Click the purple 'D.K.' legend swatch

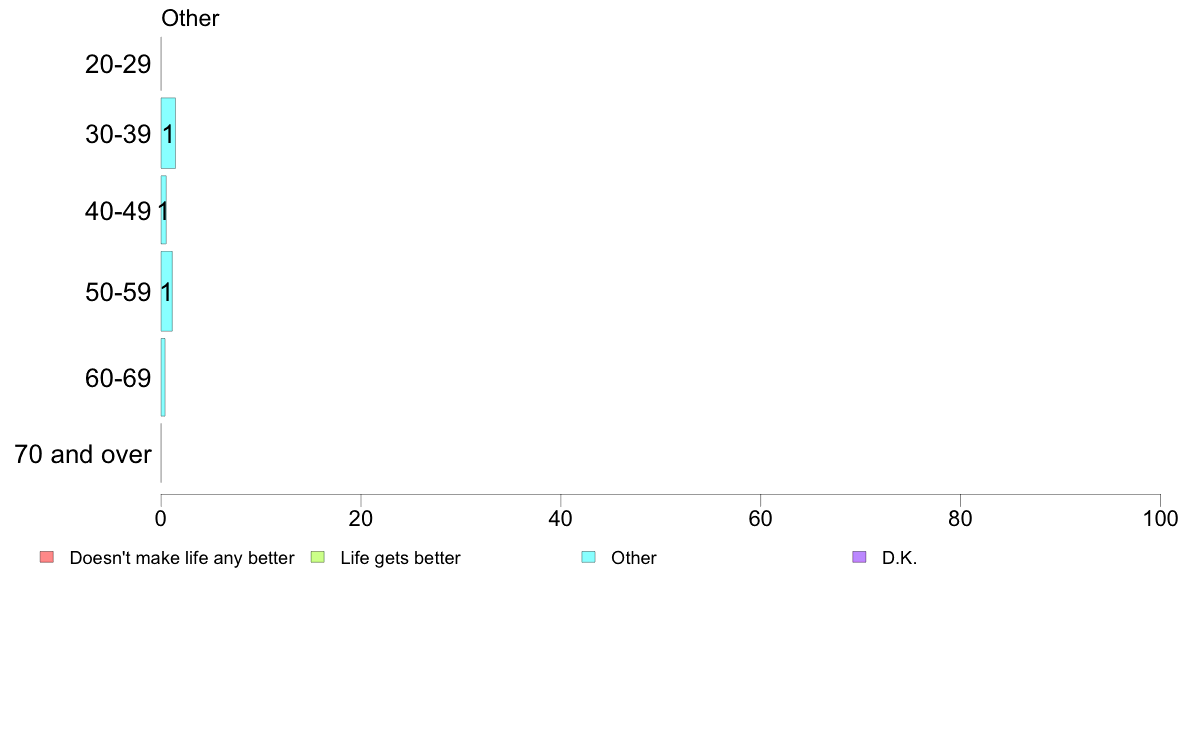coord(859,557)
